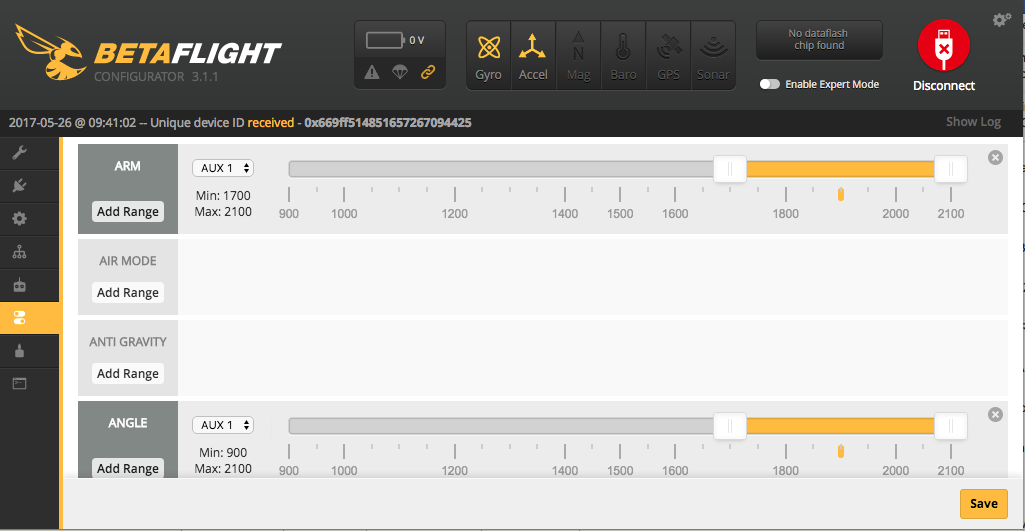Image resolution: width=1025 pixels, height=531 pixels.
Task: Click the ARM slider lower handle
Action: (730, 169)
